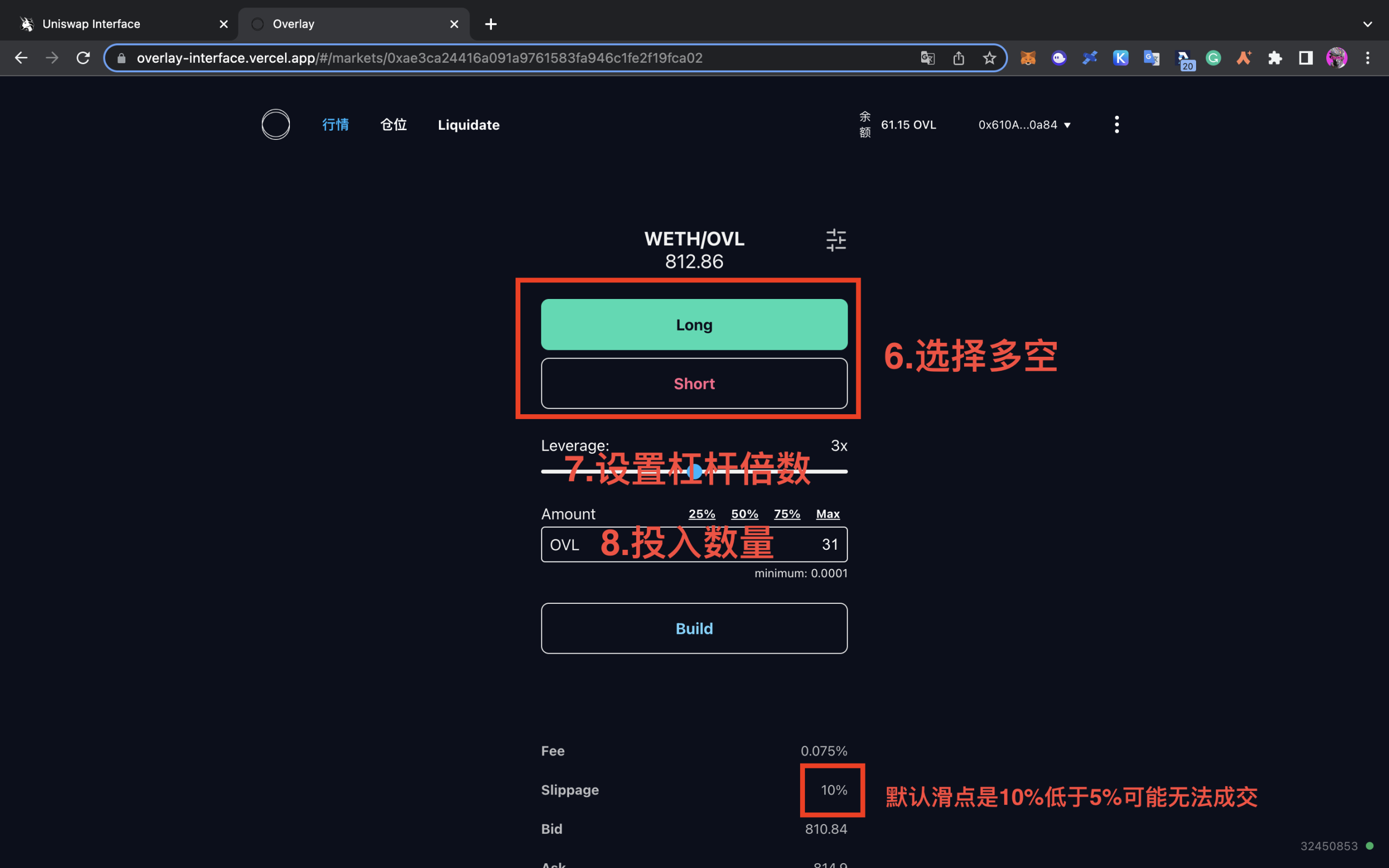Click the leverage slider handle
This screenshot has height=868, width=1389.
tap(694, 472)
